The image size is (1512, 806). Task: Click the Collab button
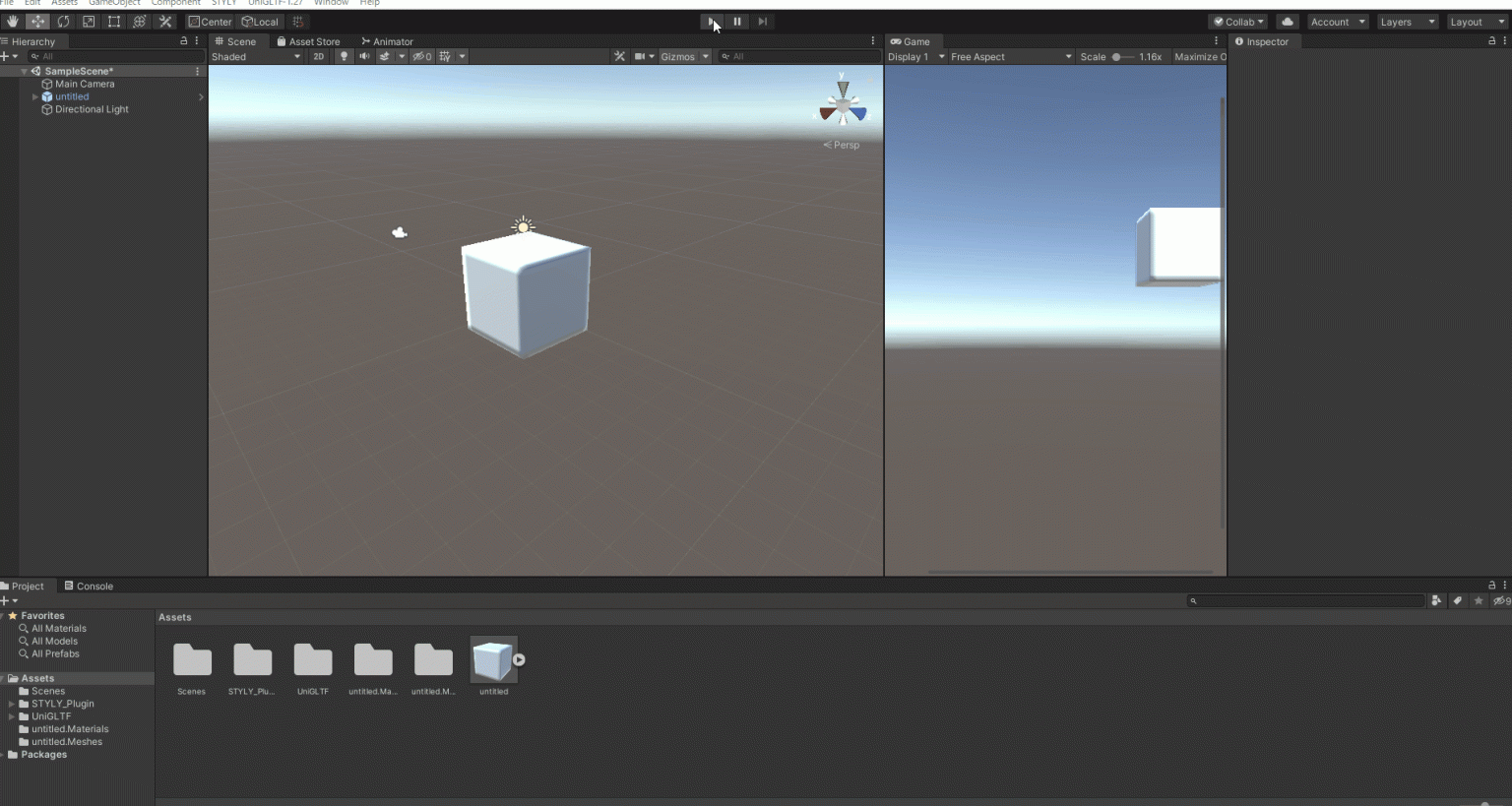click(1238, 22)
